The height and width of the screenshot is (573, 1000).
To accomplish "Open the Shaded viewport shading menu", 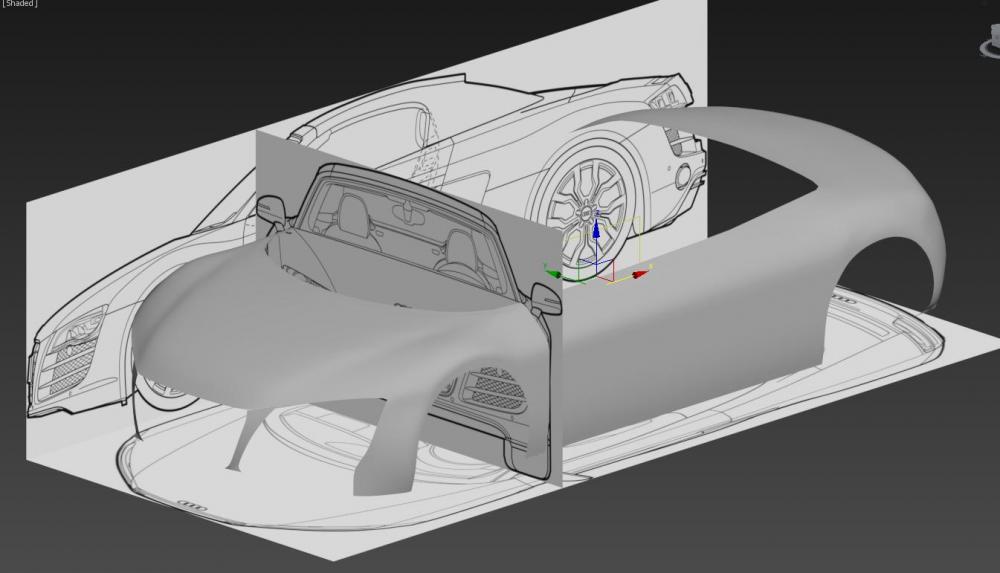I will 19,3.
